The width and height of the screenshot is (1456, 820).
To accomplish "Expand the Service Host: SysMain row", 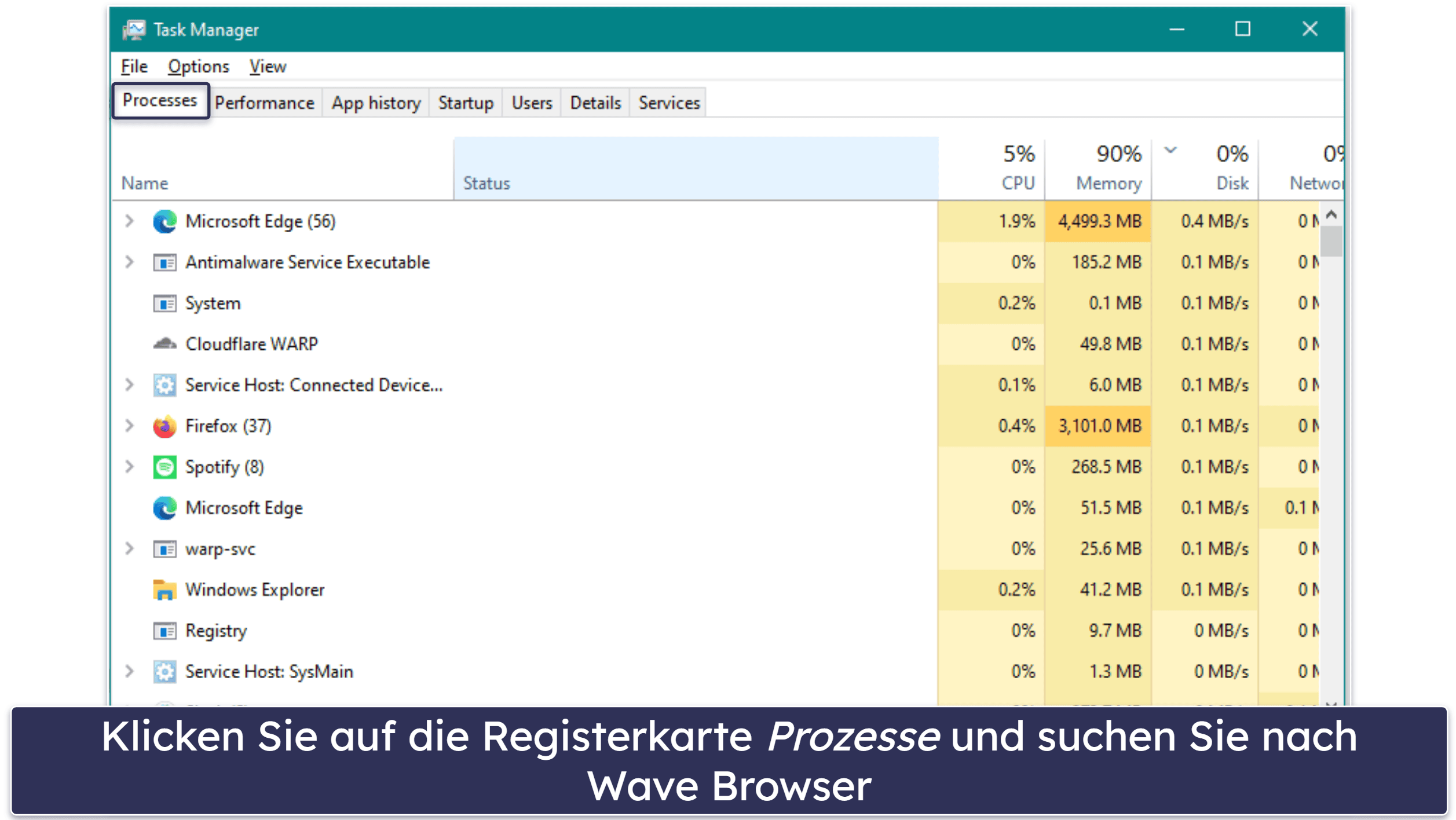I will click(x=129, y=672).
